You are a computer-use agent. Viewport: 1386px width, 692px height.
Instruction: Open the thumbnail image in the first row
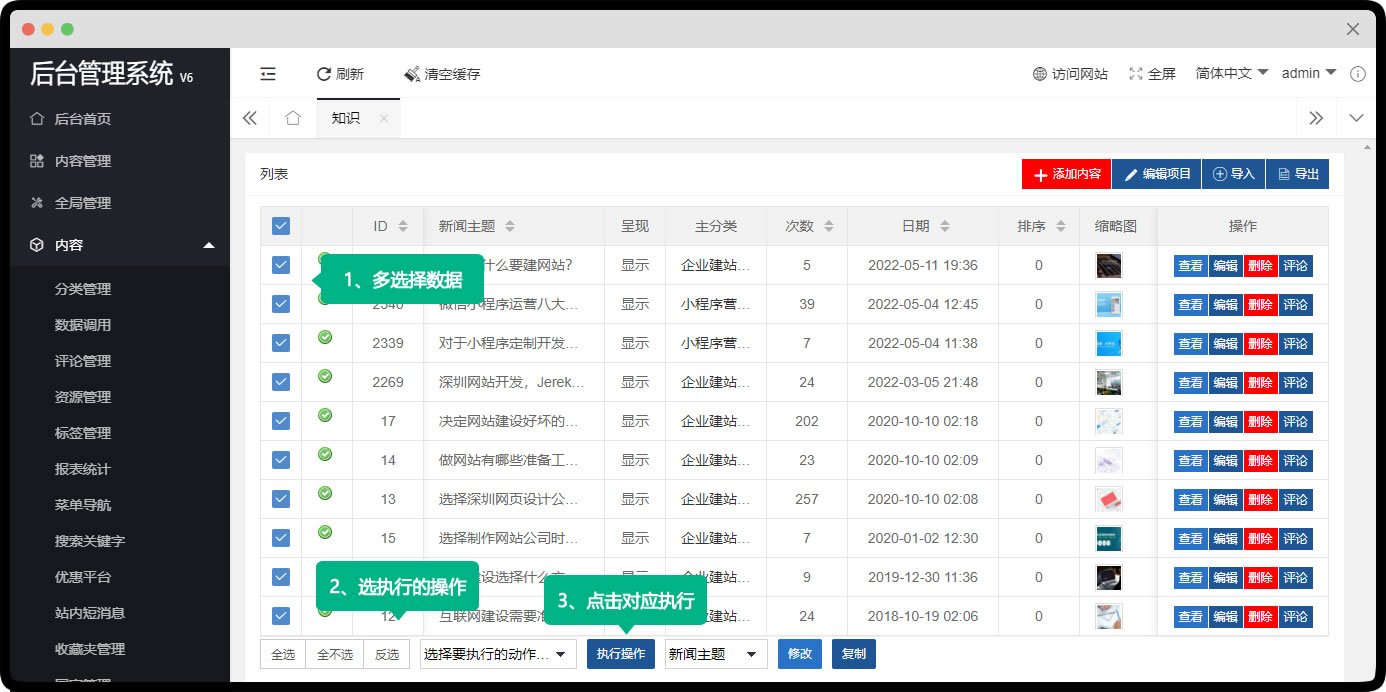[1108, 265]
